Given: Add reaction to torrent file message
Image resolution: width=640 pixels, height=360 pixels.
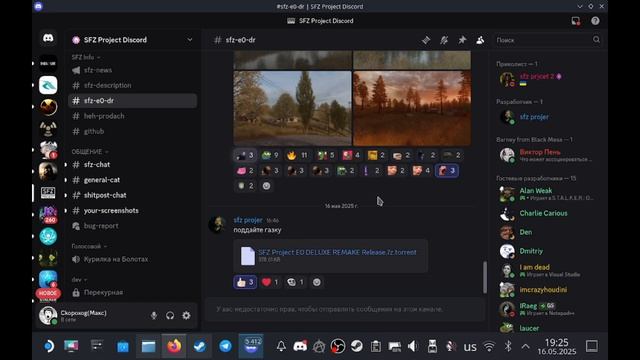Looking at the screenshot, I should coord(317,282).
